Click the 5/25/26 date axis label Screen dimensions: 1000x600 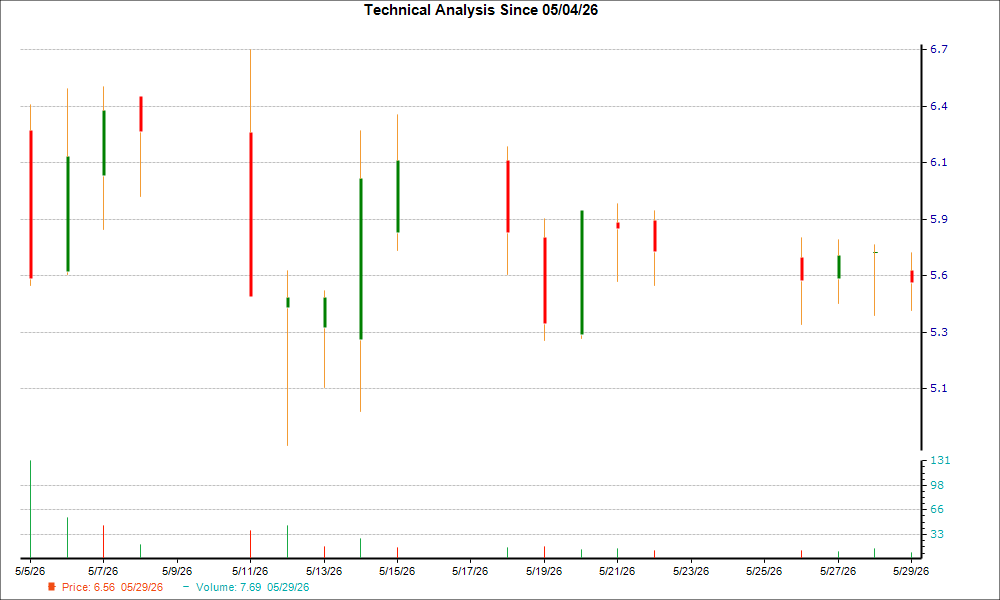(764, 571)
